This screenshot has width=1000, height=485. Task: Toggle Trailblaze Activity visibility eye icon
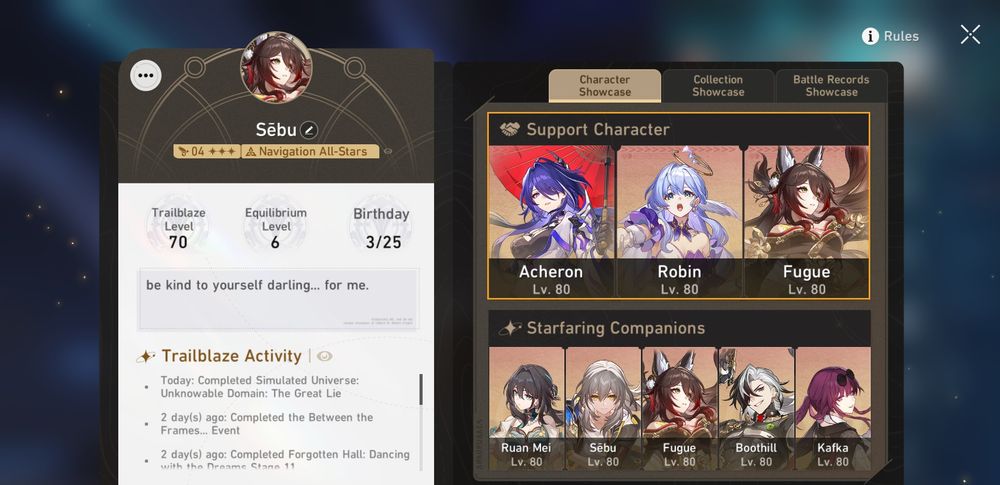pos(325,356)
